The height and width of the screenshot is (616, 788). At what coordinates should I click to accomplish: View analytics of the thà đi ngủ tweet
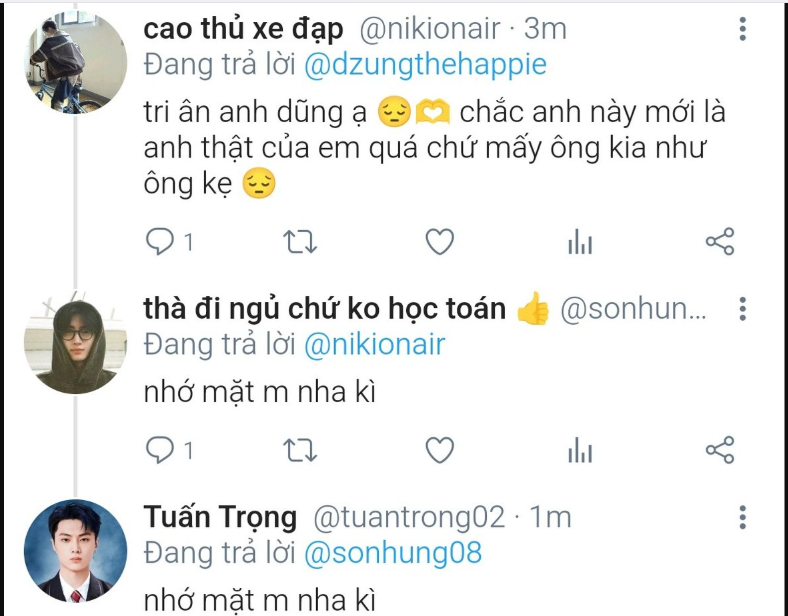(x=580, y=451)
